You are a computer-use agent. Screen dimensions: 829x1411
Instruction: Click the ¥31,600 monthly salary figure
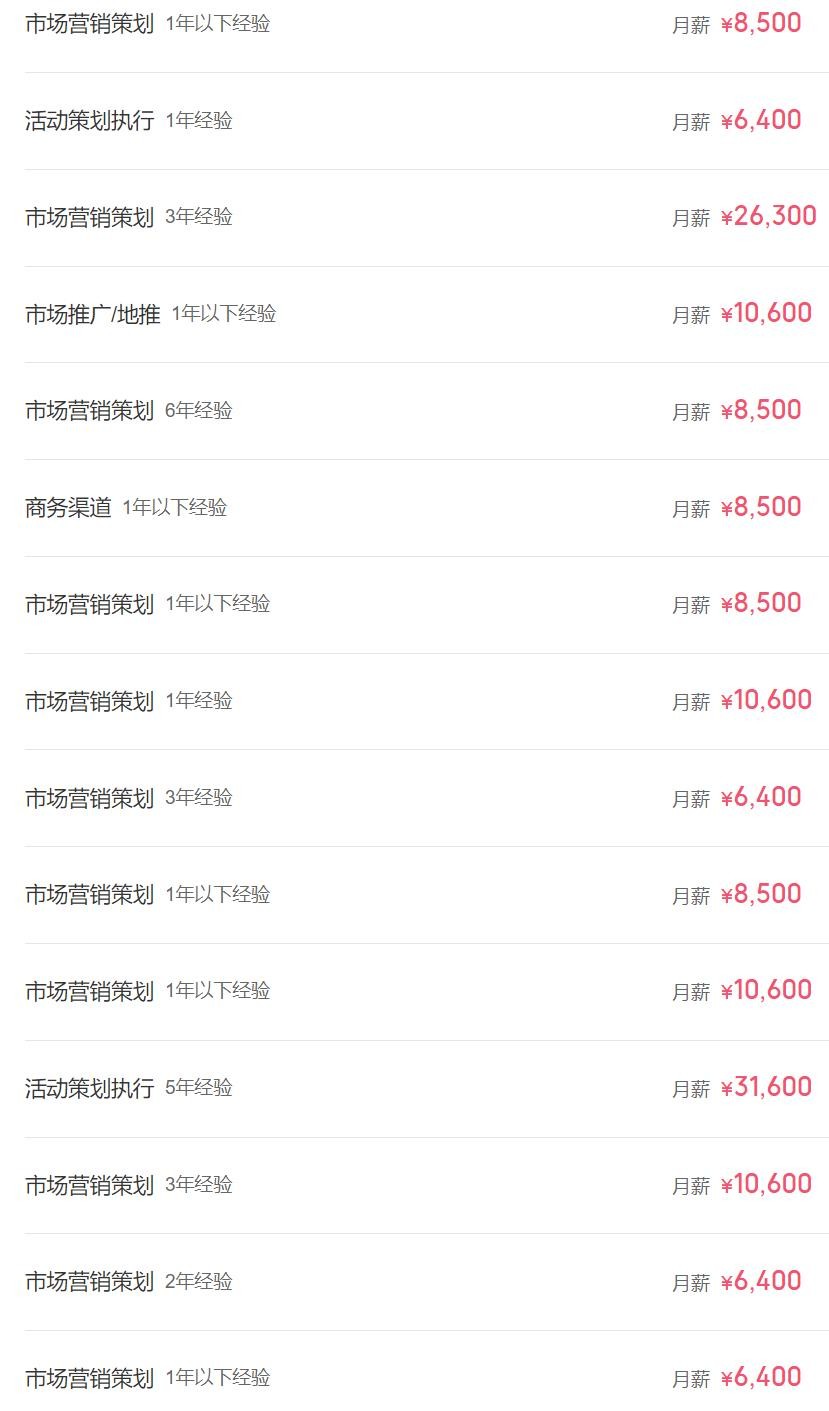(x=766, y=1087)
